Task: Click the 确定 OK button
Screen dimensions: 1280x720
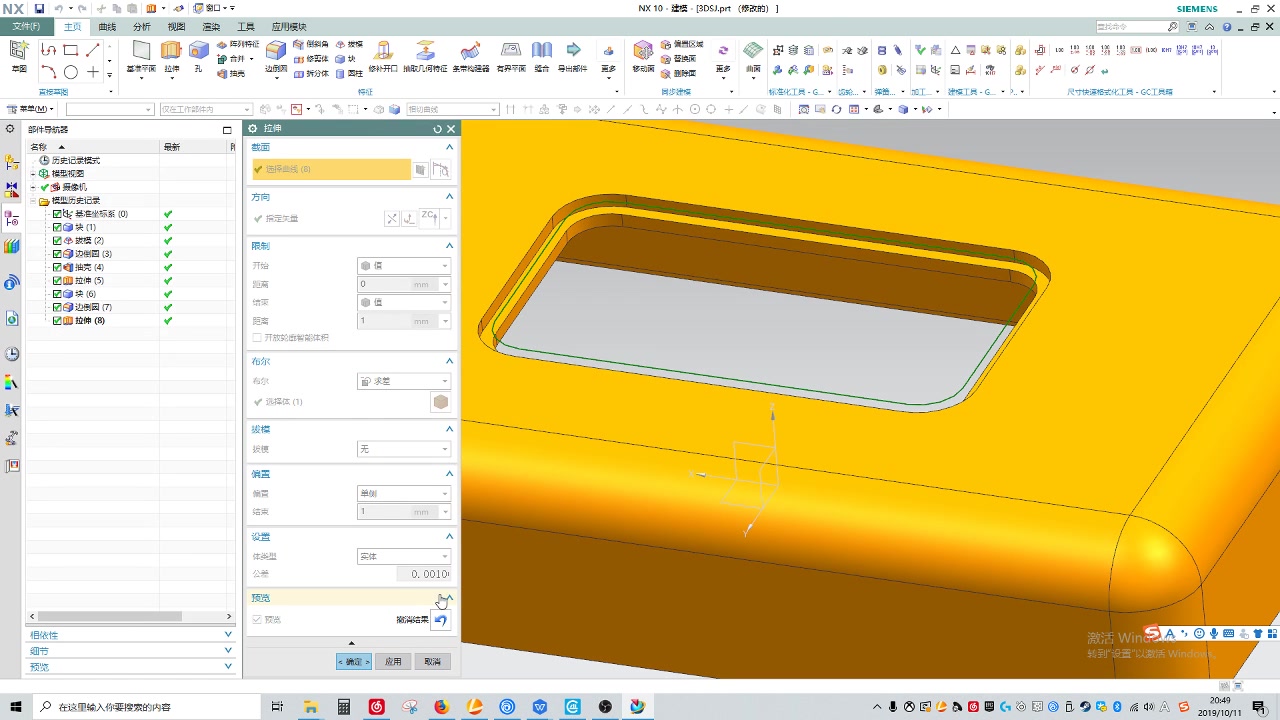Action: (354, 661)
